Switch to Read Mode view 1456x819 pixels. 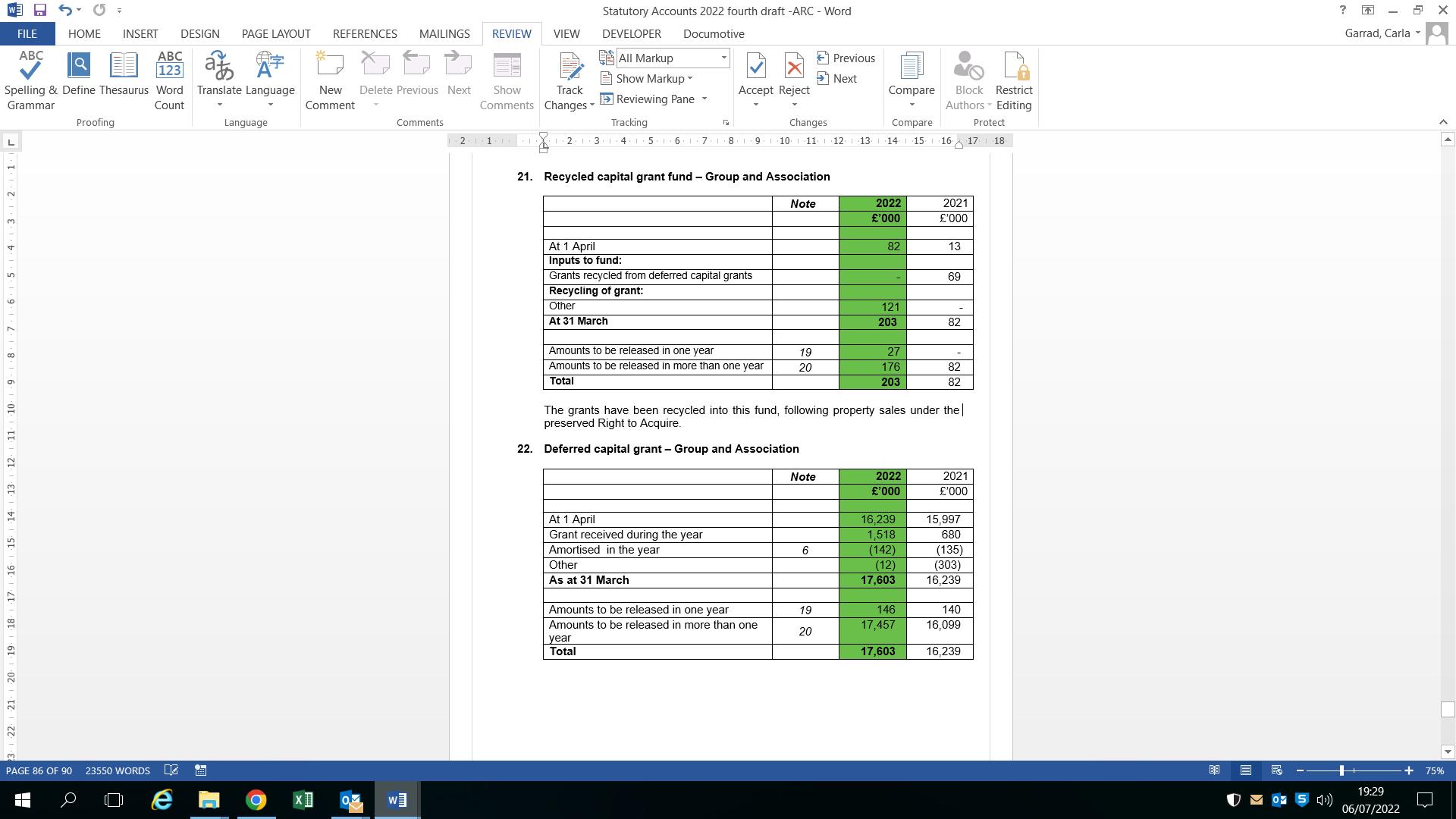click(x=1214, y=770)
